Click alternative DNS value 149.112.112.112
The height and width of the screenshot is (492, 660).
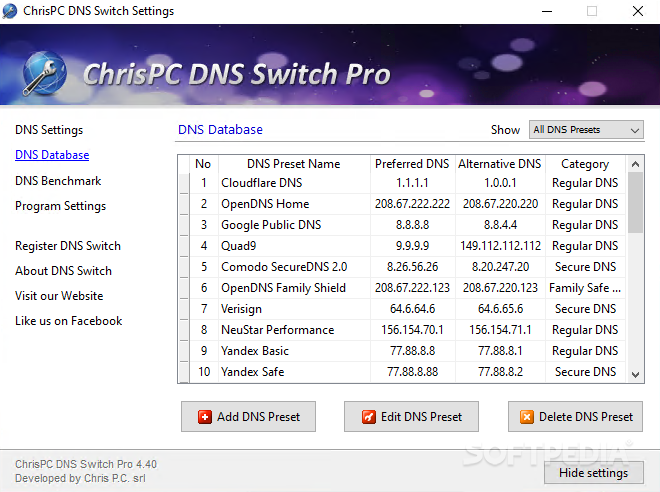500,246
